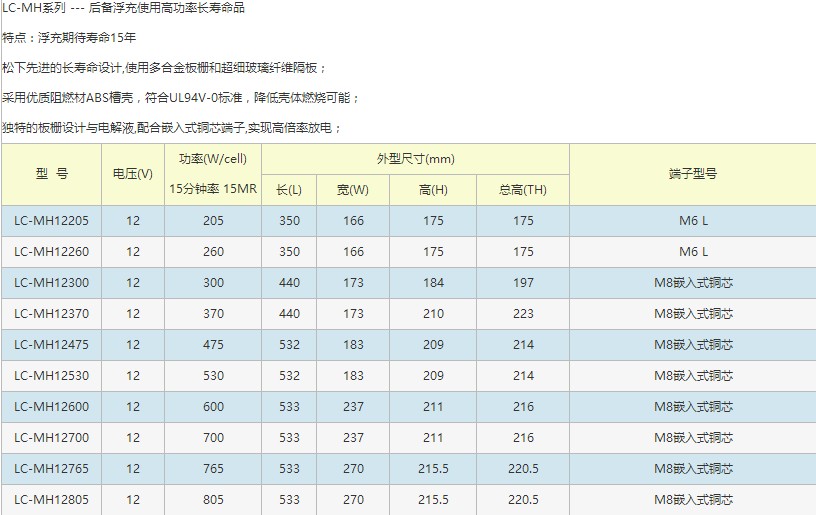
Task: Click total height 220.5 in LC-MH12805 row
Action: (523, 499)
